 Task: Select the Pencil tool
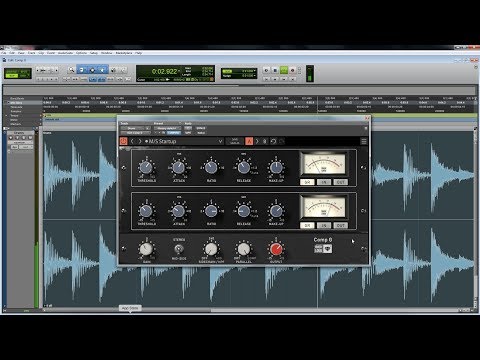click(123, 70)
